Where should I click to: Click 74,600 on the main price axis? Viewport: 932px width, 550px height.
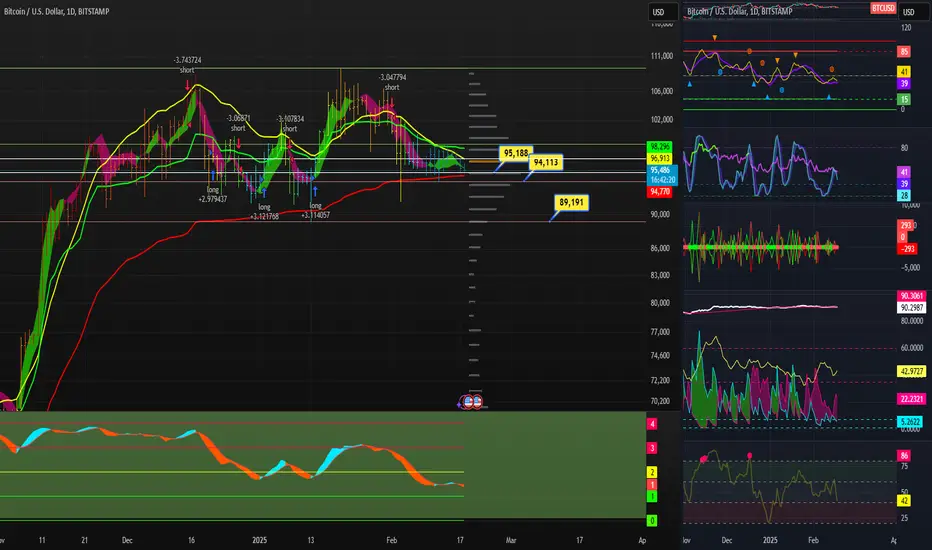point(660,356)
